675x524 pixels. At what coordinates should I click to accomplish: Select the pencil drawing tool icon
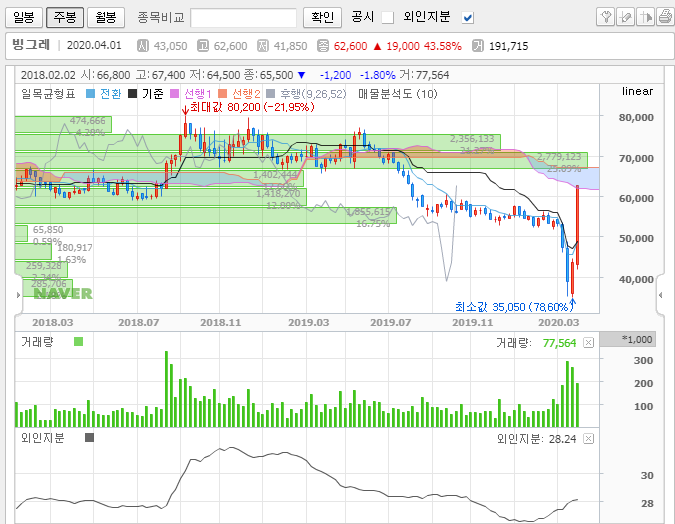[x=625, y=17]
